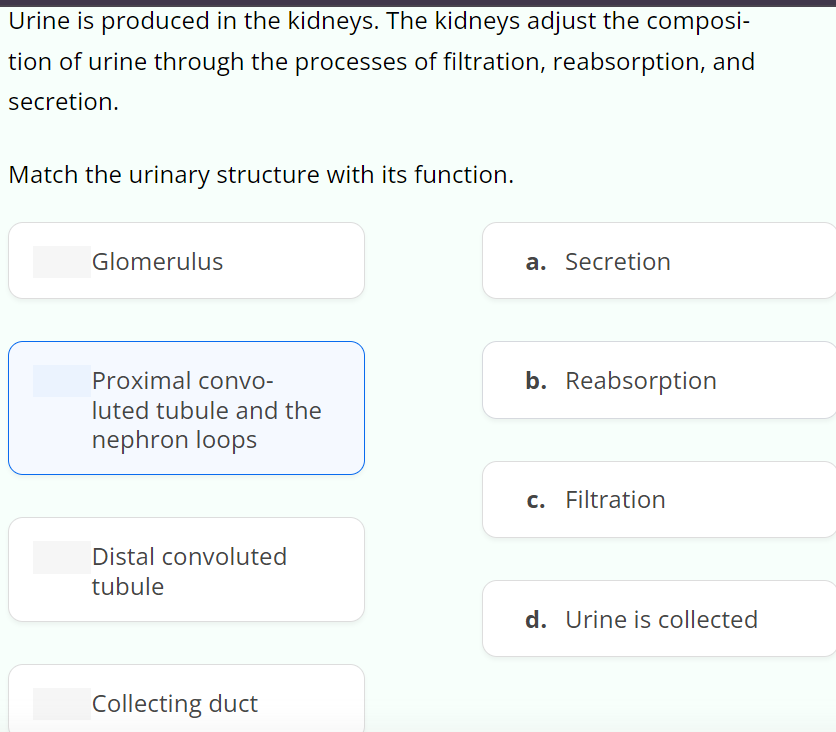
Task: Select the letter d beside Urine is collected
Action: pyautogui.click(x=536, y=618)
